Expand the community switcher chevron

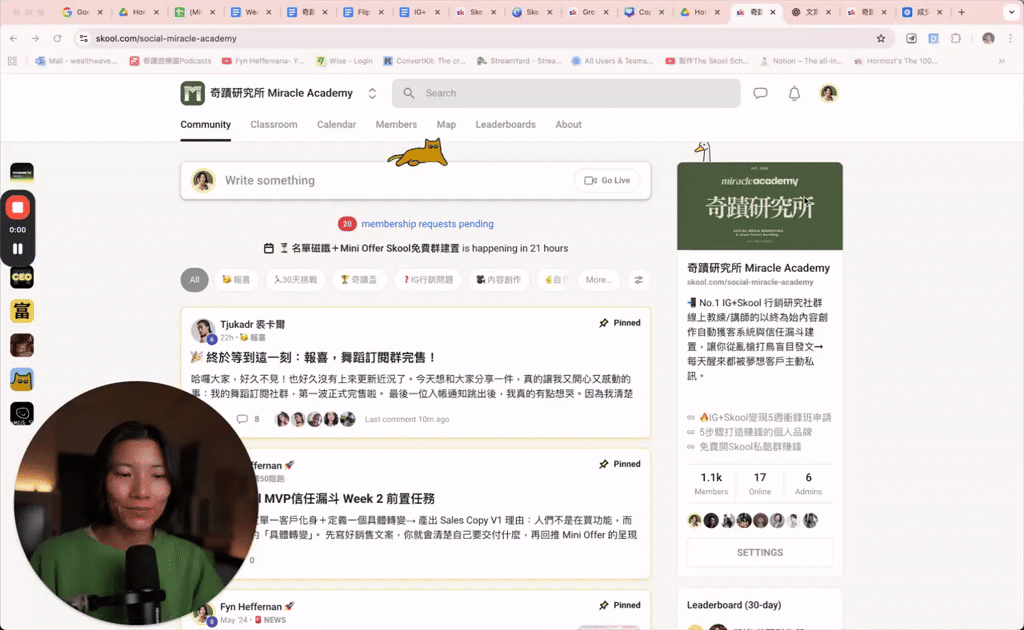coord(370,92)
